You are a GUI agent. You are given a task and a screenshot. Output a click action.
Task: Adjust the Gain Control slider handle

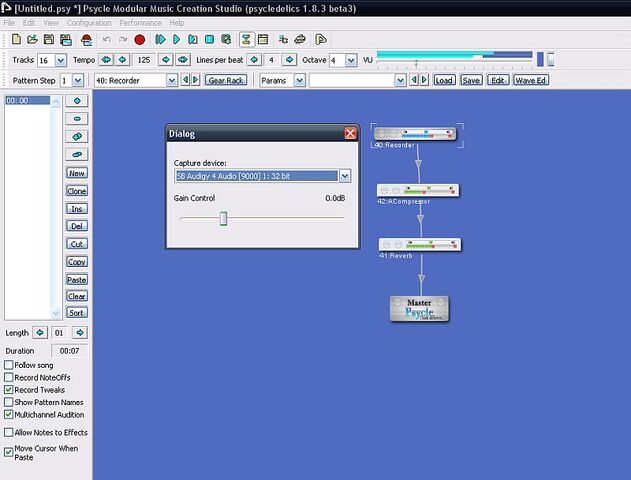coord(223,218)
